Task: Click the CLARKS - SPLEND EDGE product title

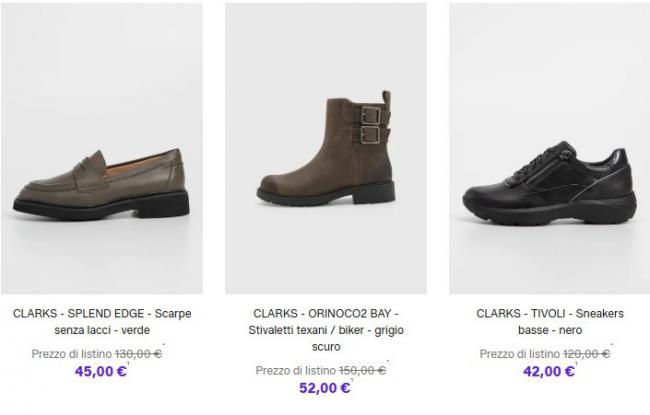Action: [102, 313]
